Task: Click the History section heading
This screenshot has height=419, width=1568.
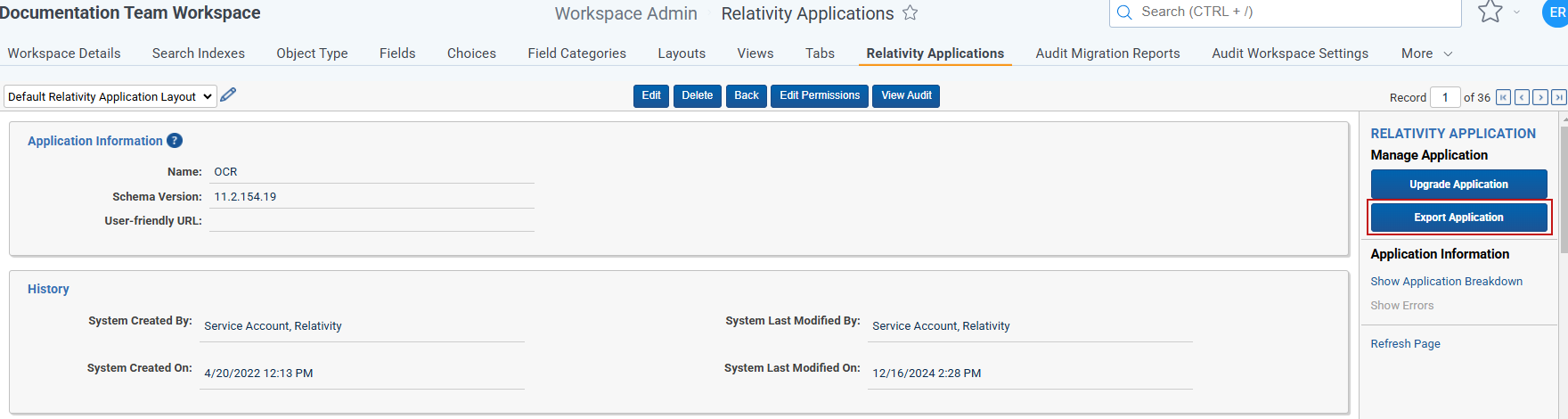Action: [x=48, y=289]
